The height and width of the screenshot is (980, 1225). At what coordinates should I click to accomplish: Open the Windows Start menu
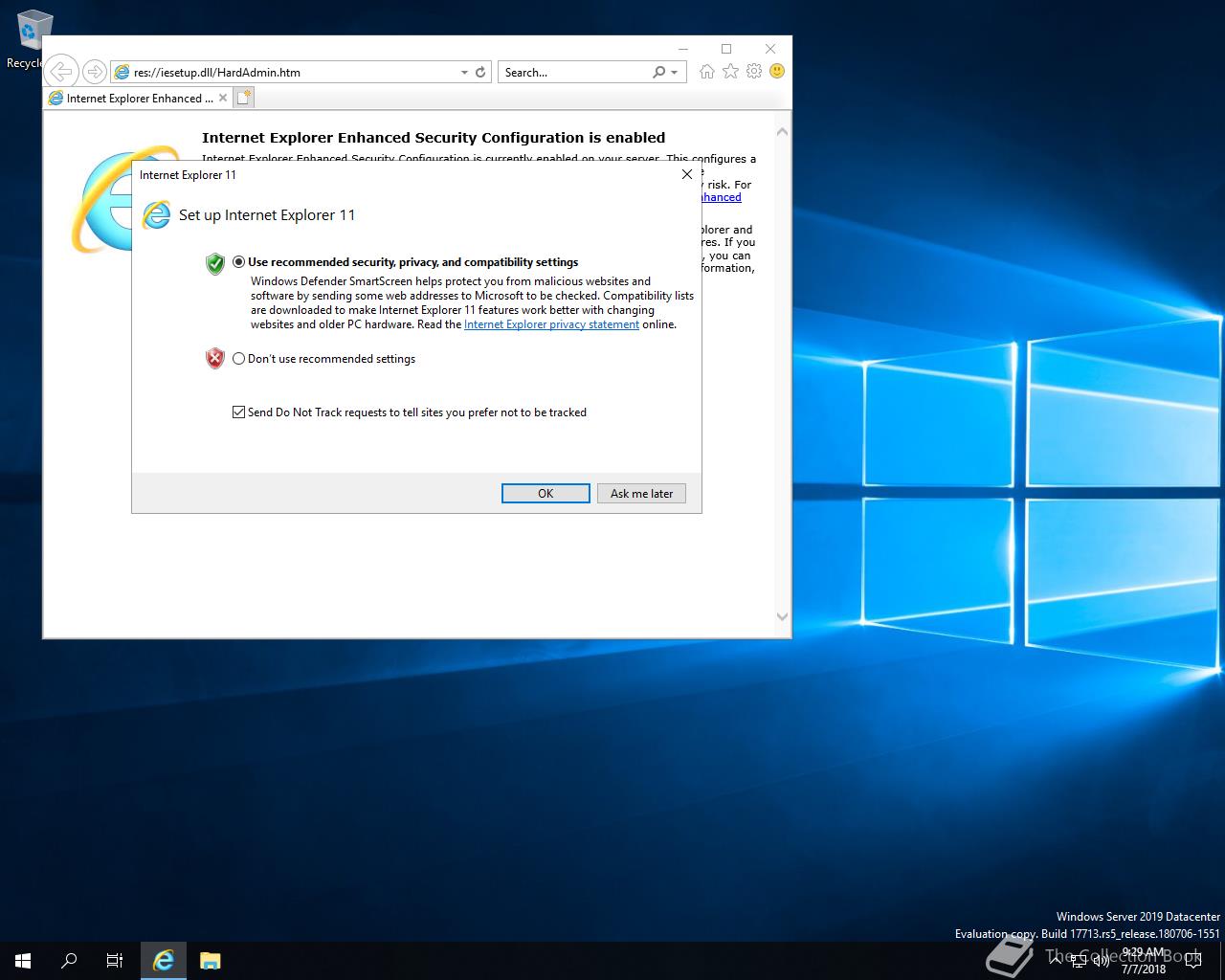pyautogui.click(x=23, y=961)
